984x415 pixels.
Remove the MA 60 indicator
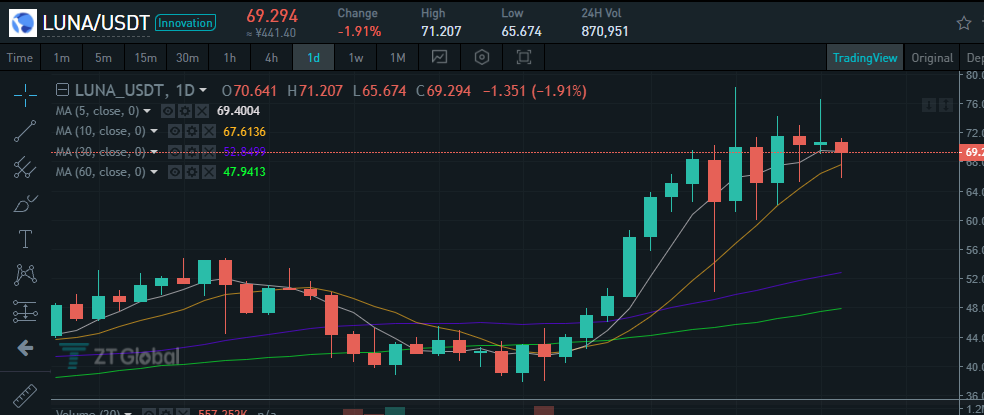click(x=208, y=171)
